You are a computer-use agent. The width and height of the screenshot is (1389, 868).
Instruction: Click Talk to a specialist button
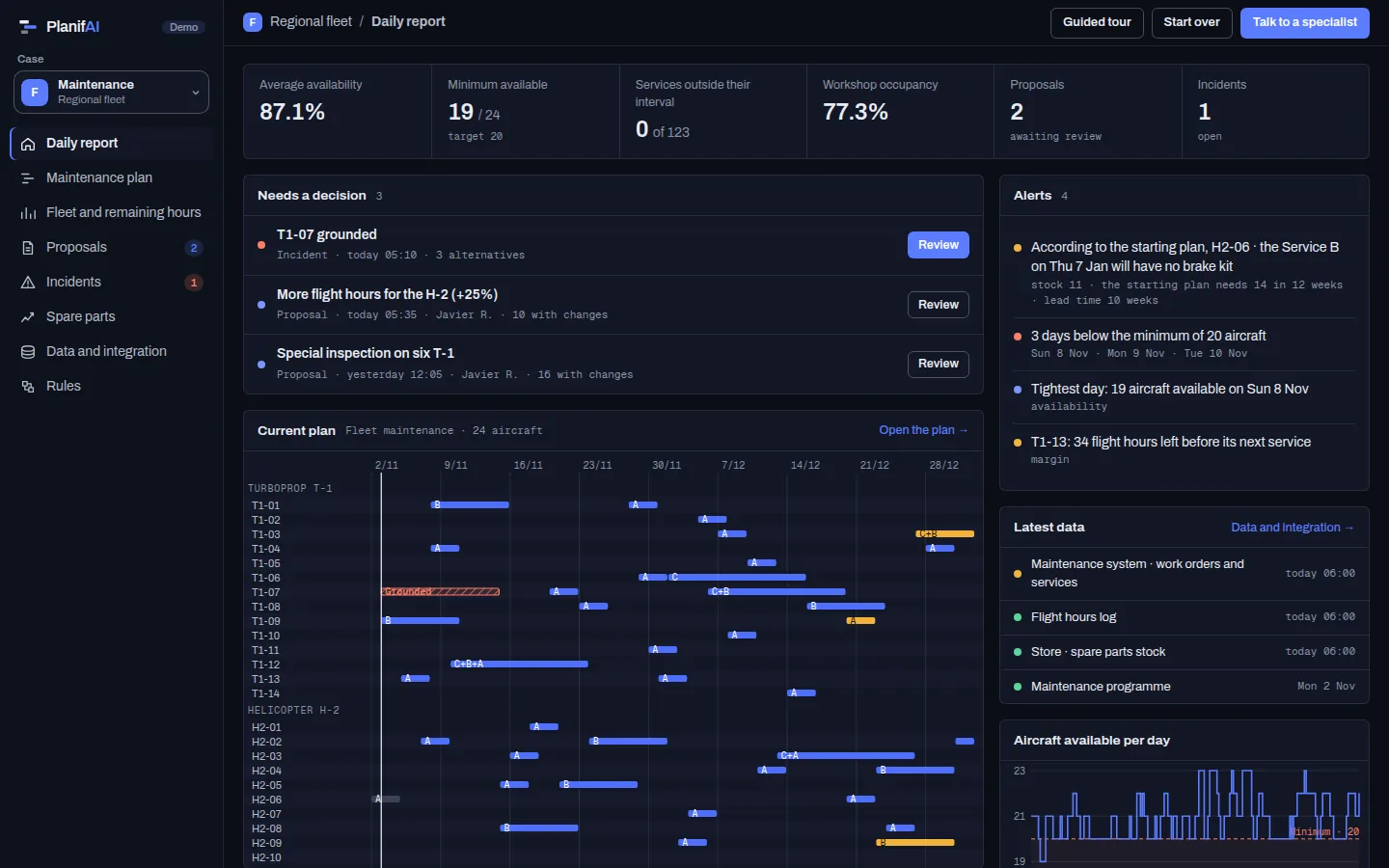point(1304,22)
